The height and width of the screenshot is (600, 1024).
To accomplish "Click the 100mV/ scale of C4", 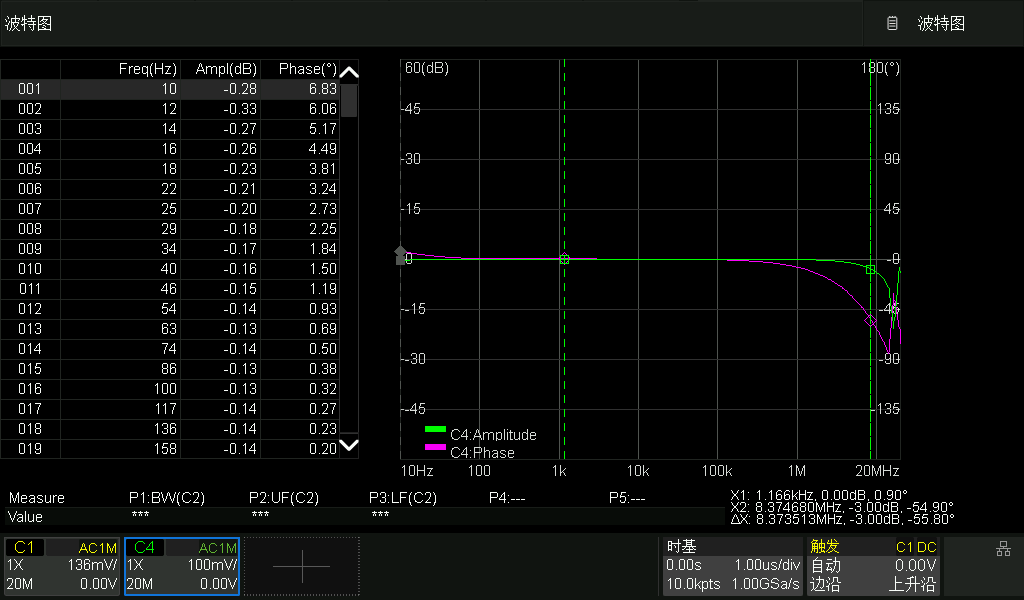I will [x=212, y=565].
